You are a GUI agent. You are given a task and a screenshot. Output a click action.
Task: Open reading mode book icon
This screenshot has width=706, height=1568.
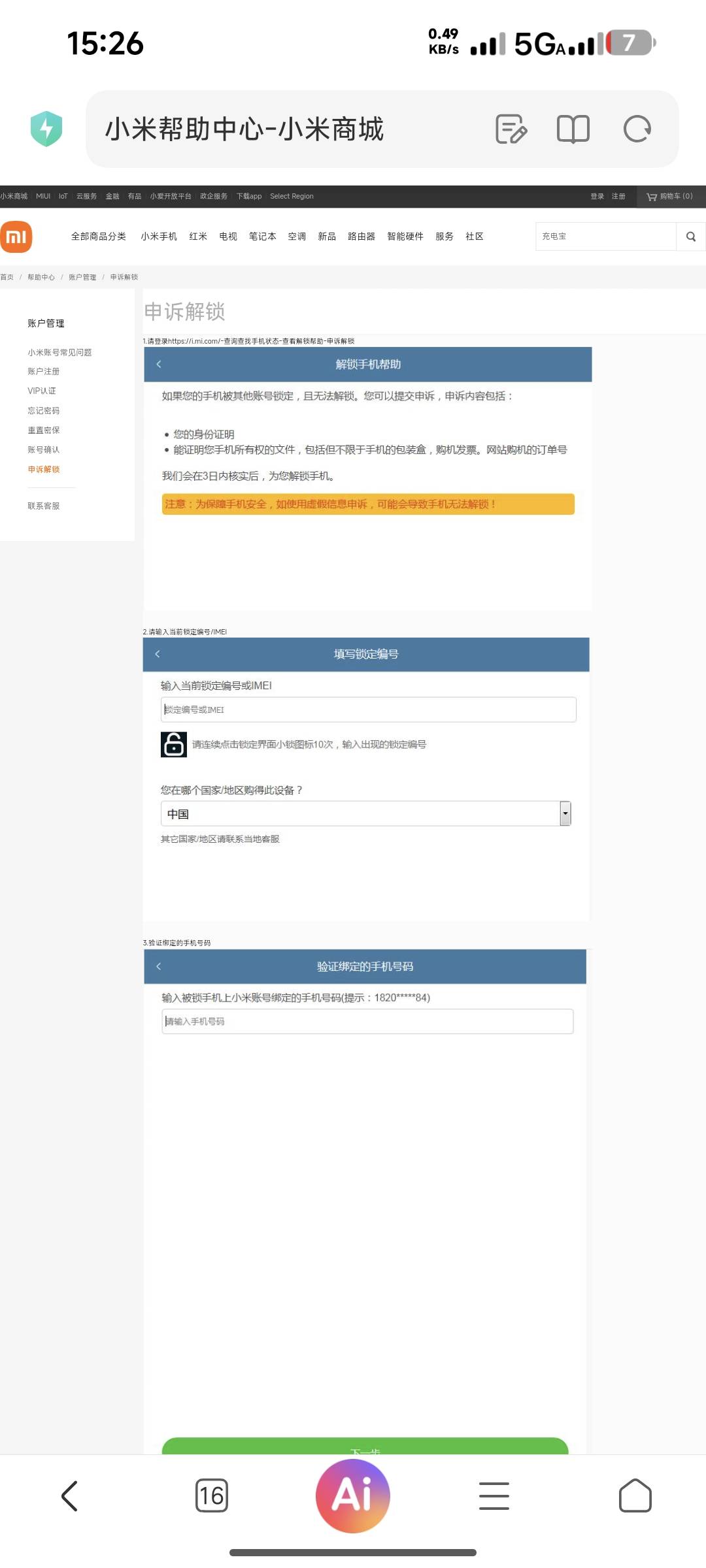[573, 129]
